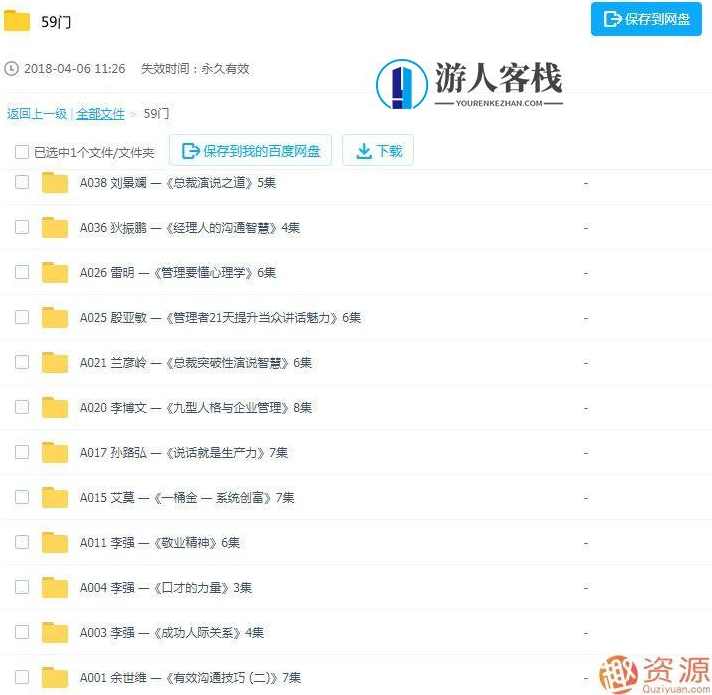Check the box for A001 余世维

click(22, 677)
